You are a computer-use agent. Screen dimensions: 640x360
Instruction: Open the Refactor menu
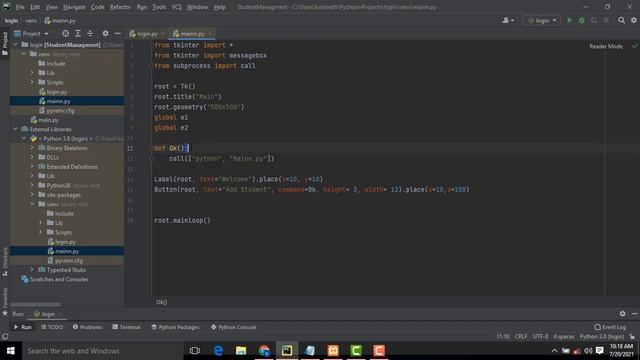click(120, 7)
